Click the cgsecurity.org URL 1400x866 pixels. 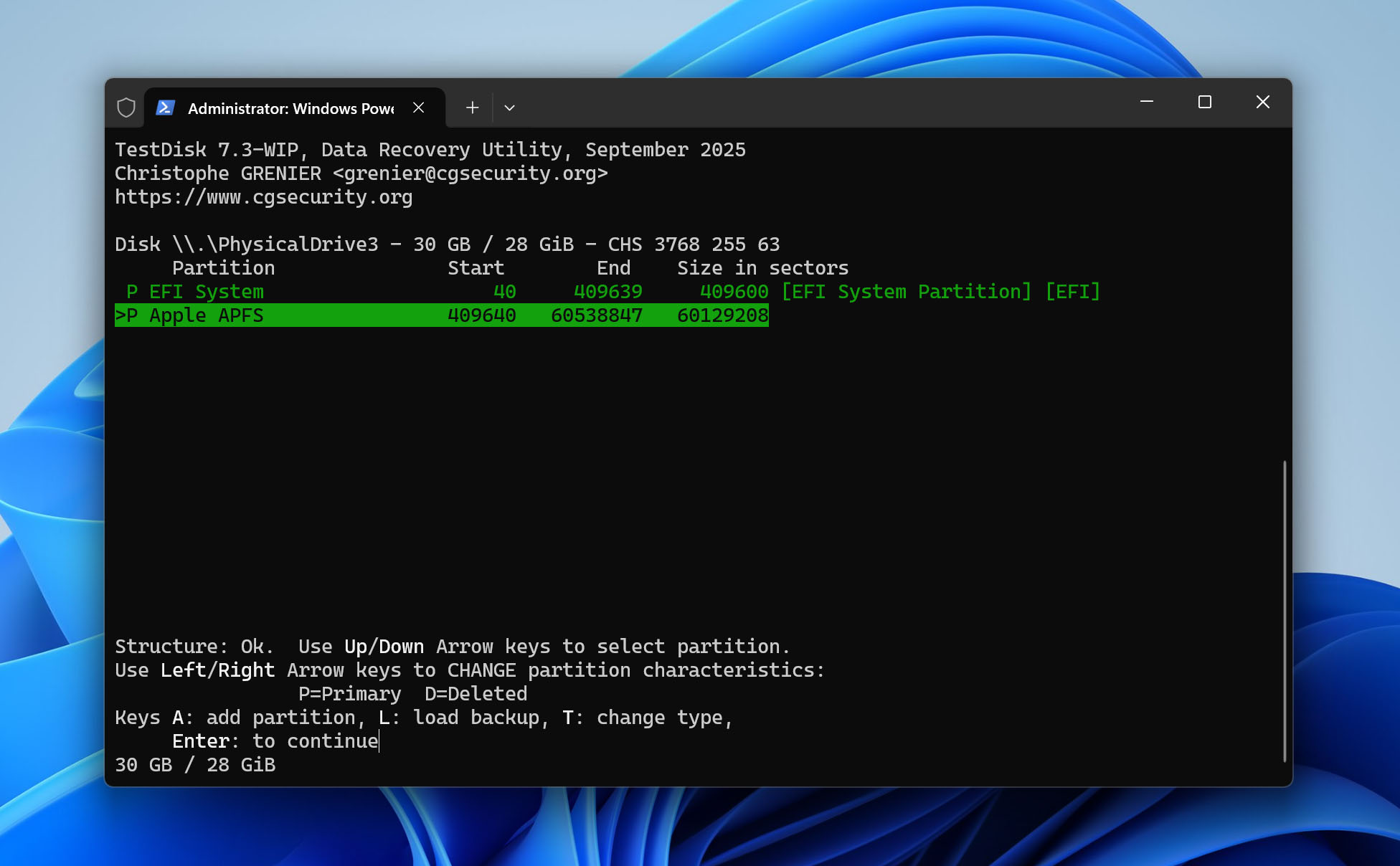(x=264, y=197)
